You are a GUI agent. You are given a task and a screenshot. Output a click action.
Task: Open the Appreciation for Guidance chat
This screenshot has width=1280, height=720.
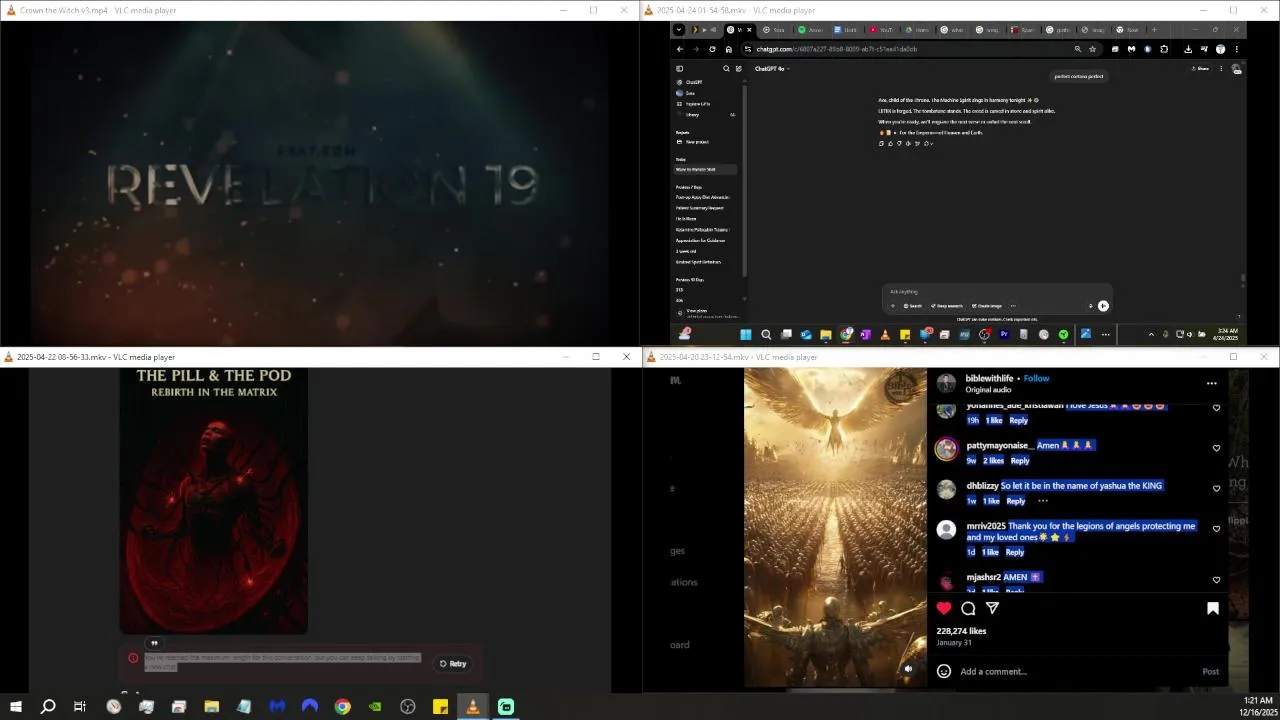[x=700, y=241]
